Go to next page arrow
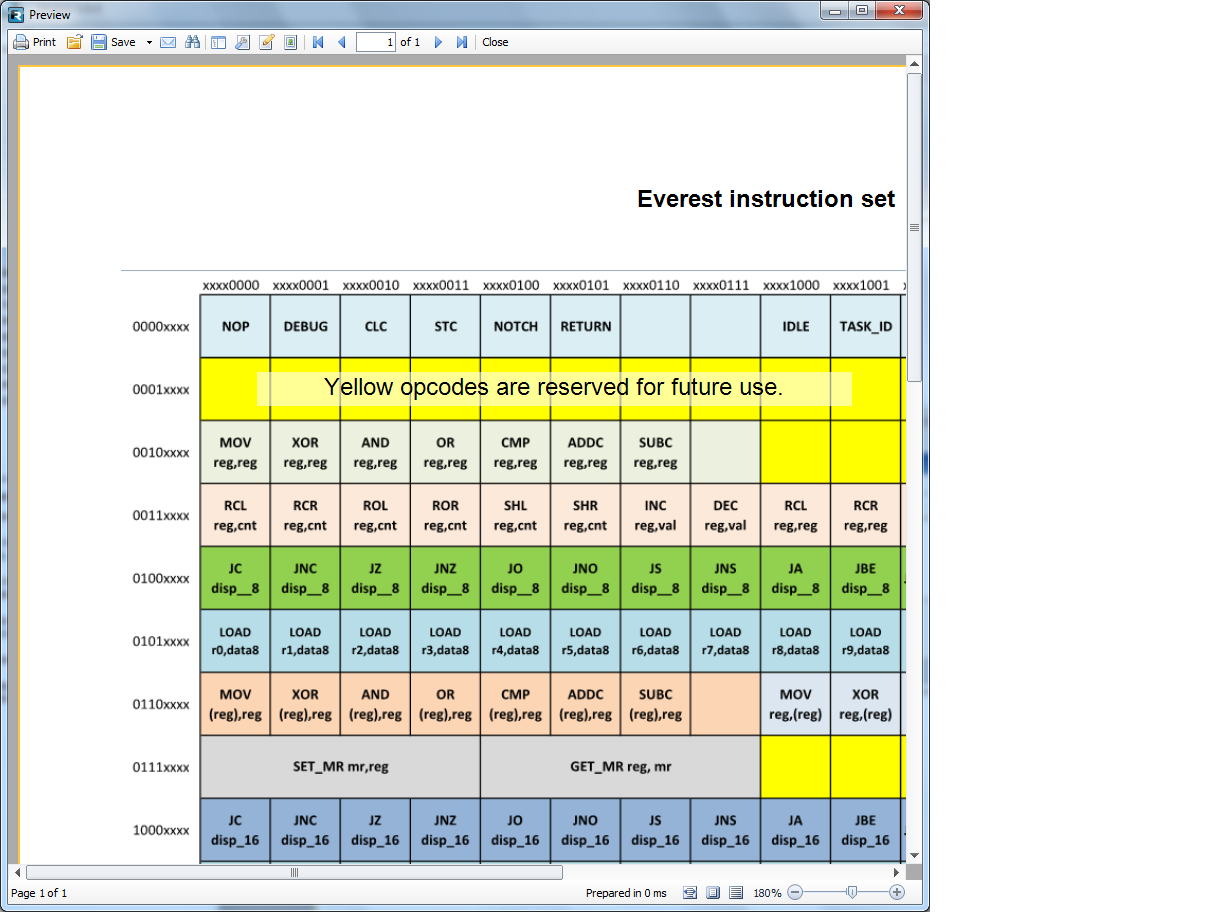 [438, 42]
